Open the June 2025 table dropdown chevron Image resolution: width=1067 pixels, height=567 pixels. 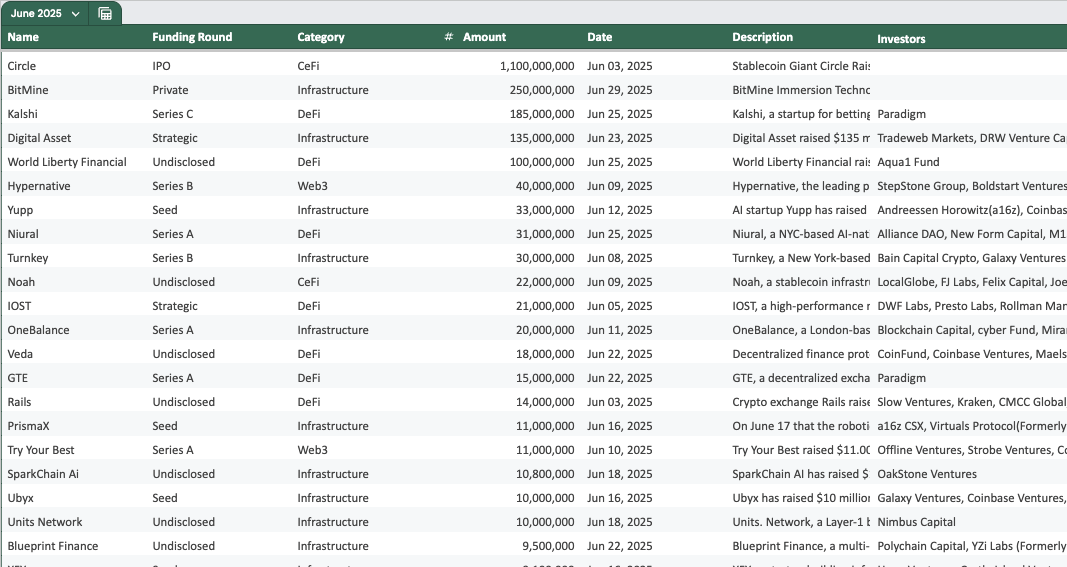76,14
